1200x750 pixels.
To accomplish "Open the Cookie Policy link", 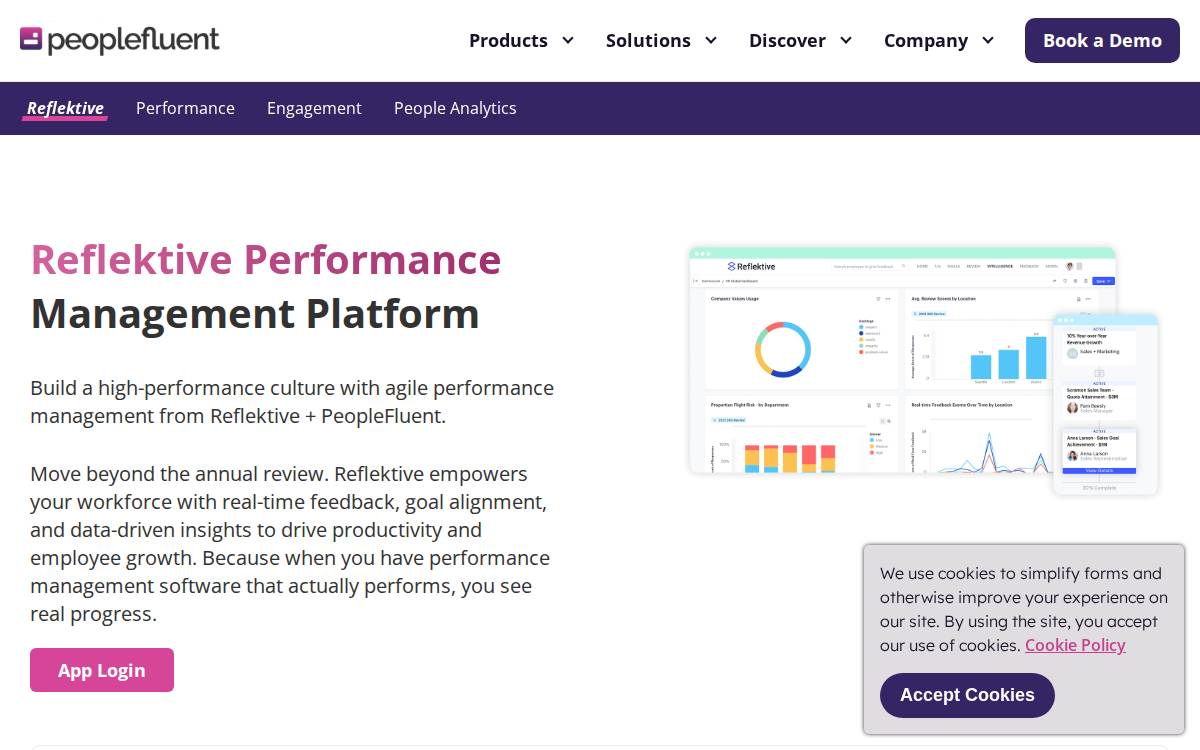I will 1075,645.
